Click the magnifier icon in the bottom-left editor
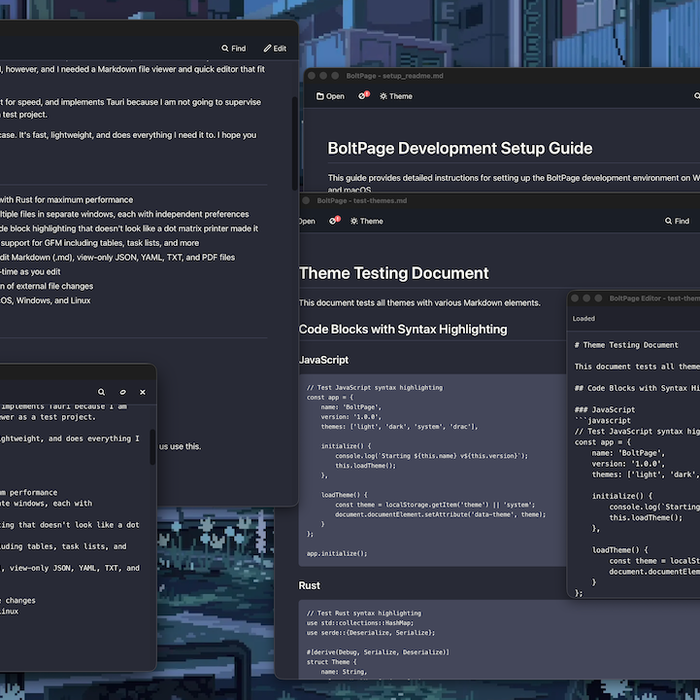Image resolution: width=700 pixels, height=700 pixels. click(101, 393)
